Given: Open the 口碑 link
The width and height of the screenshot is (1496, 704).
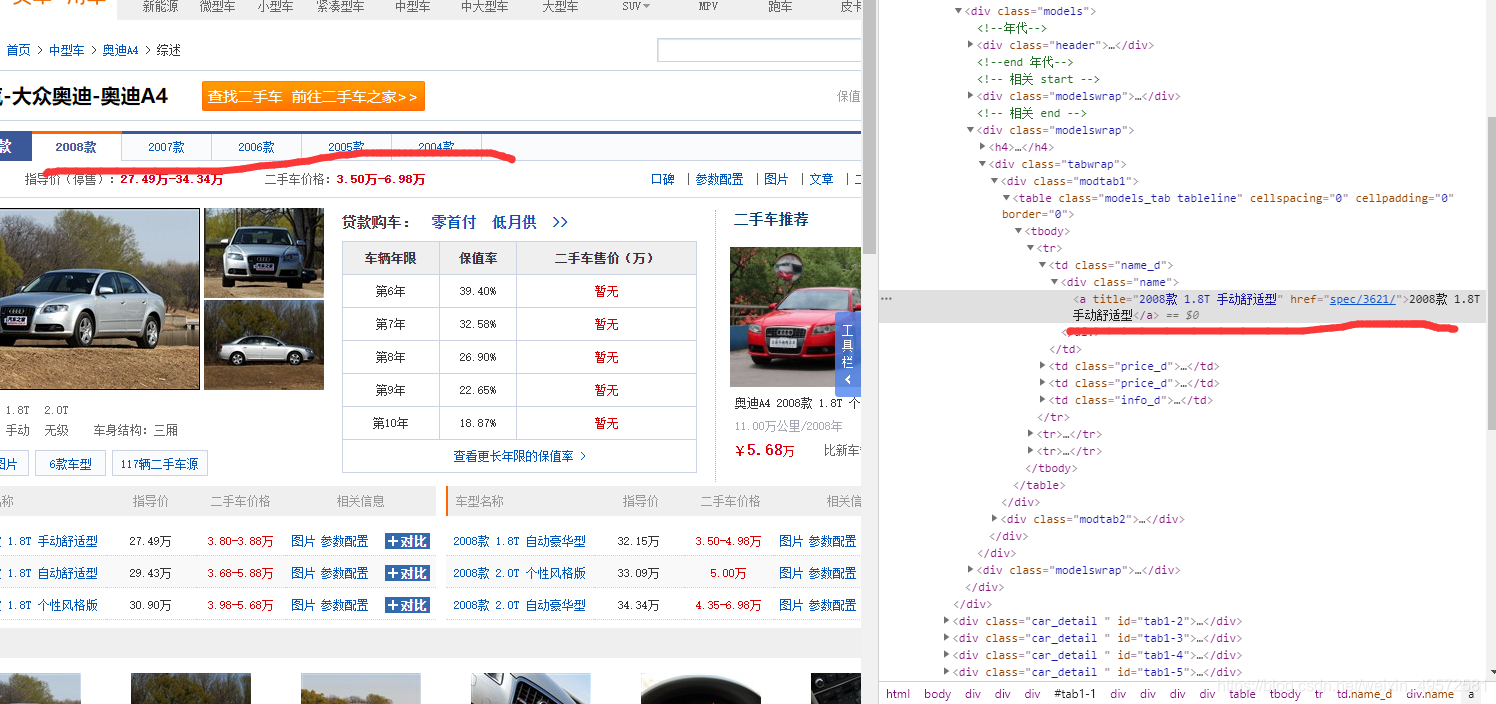Looking at the screenshot, I should click(x=662, y=179).
